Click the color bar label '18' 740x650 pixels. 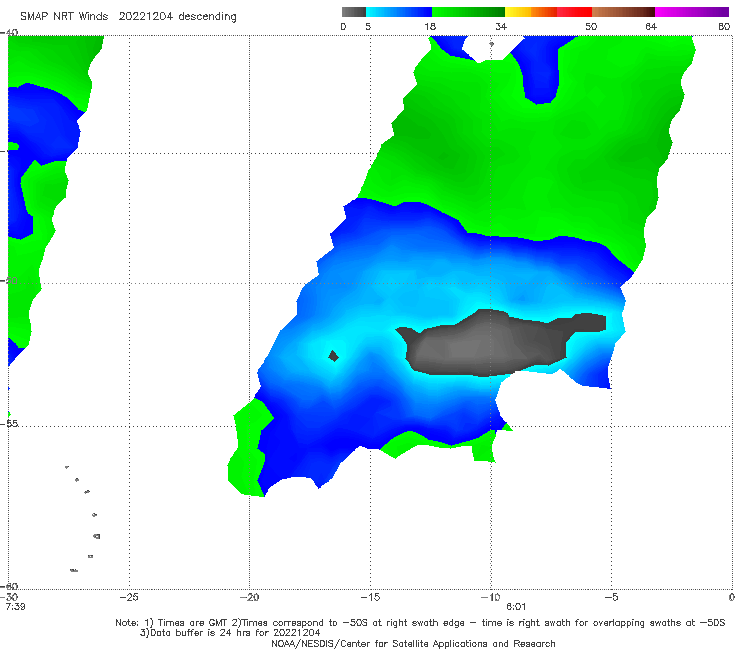pos(430,27)
